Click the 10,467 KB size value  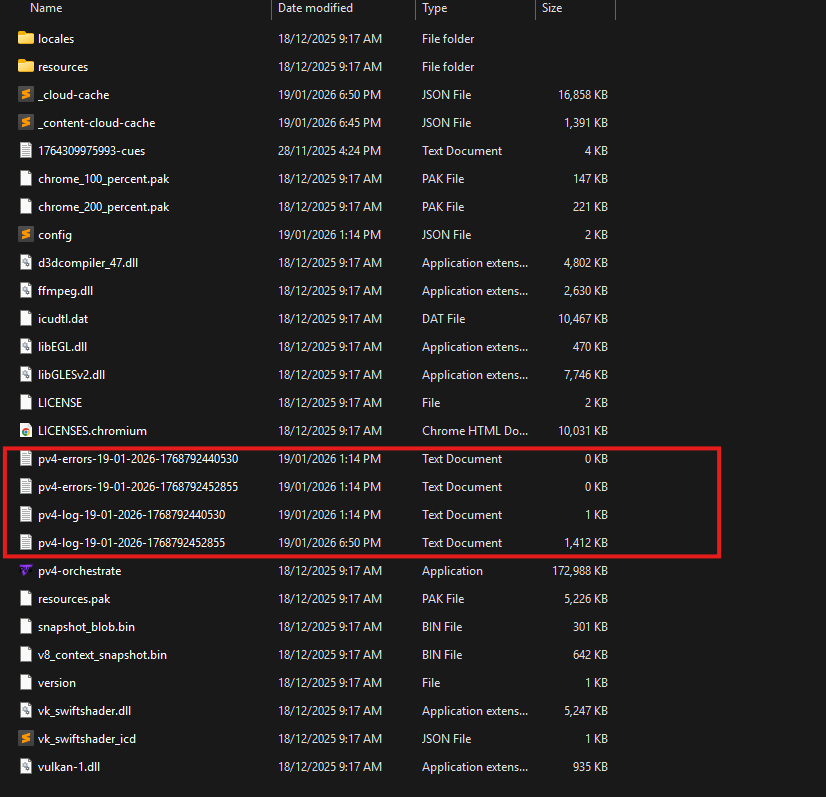tap(583, 319)
